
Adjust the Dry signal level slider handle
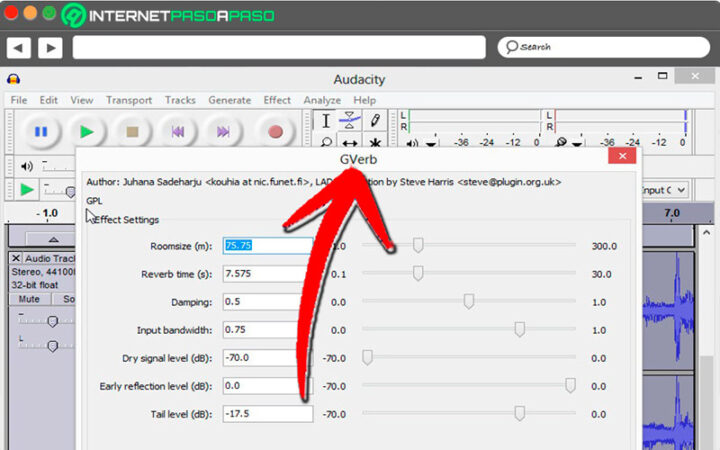tap(367, 357)
